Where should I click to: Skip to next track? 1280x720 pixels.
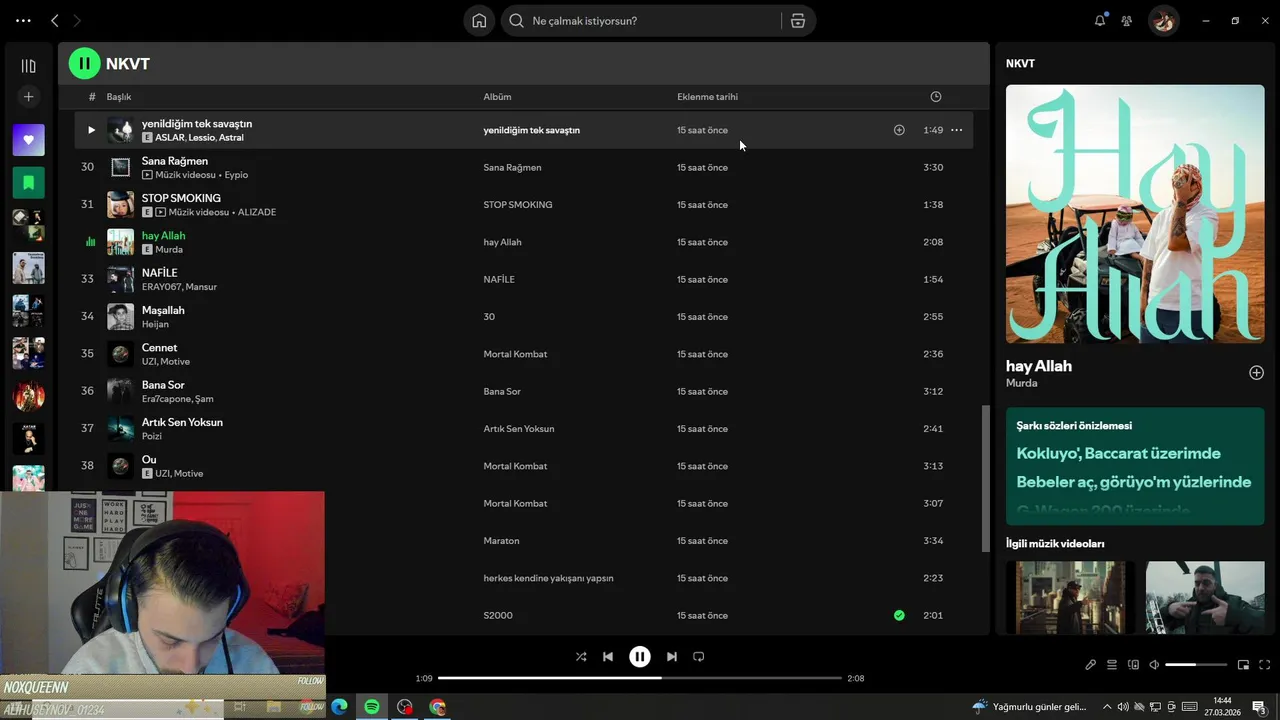[672, 657]
